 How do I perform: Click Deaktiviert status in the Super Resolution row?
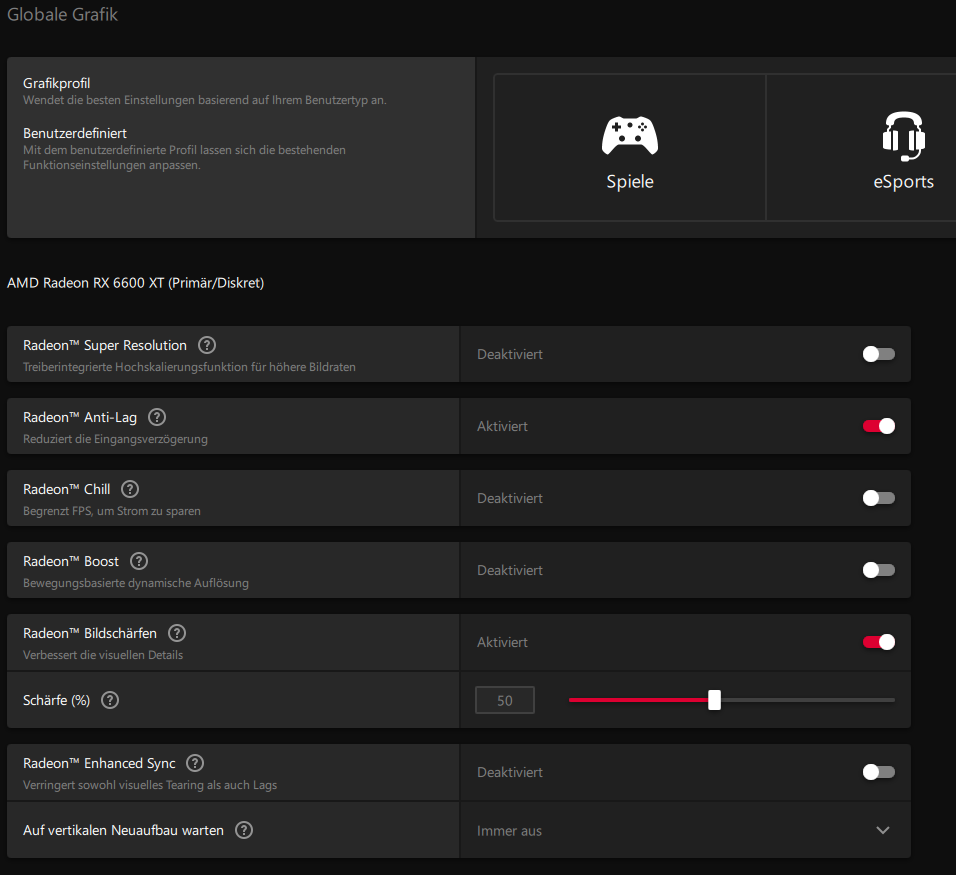point(510,354)
